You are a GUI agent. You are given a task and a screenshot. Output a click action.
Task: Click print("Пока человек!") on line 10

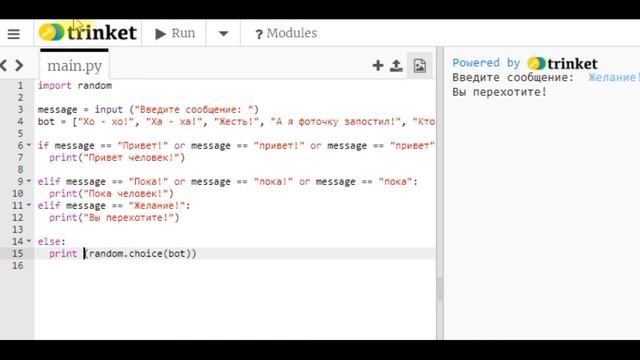click(x=111, y=193)
